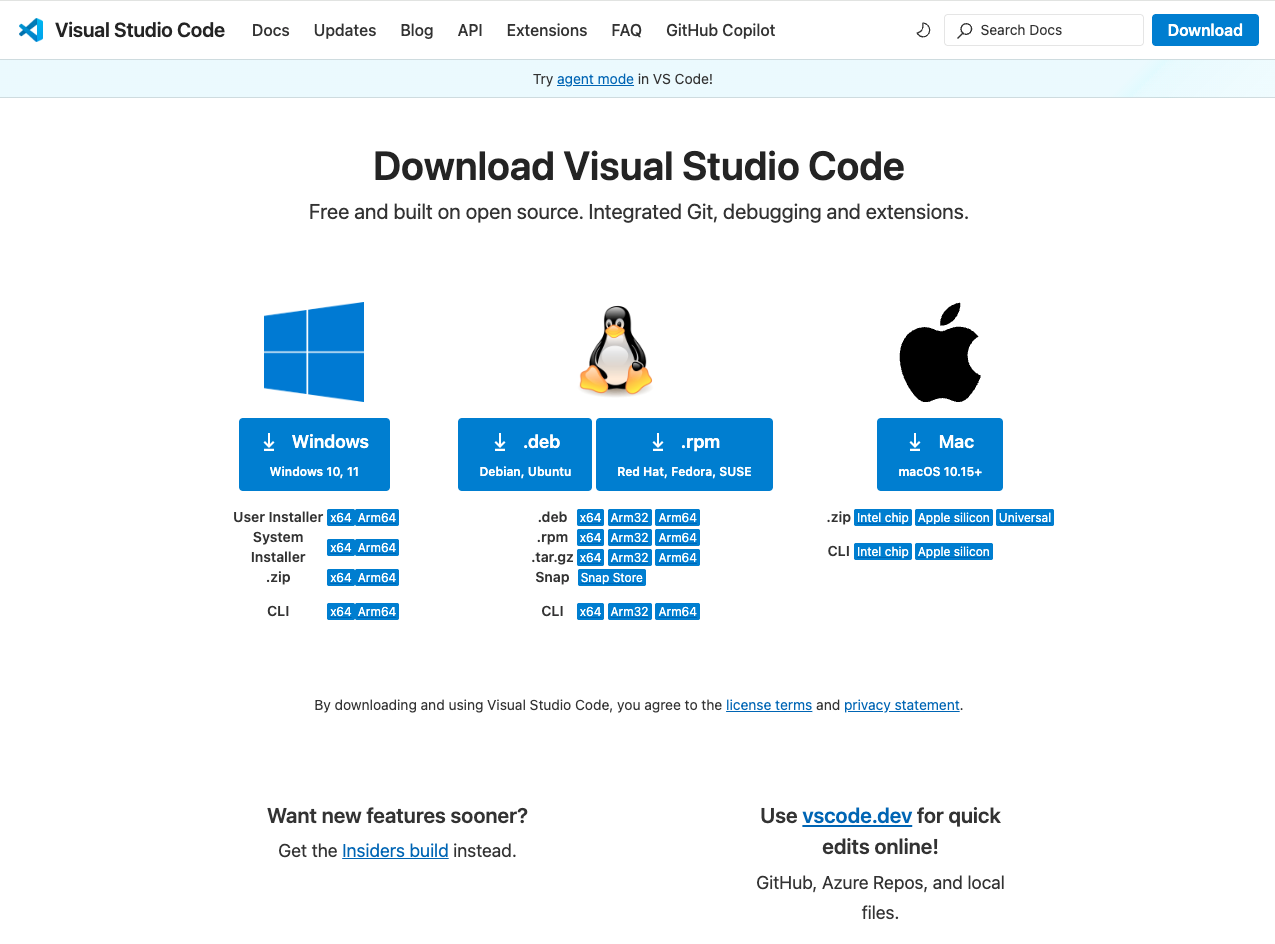This screenshot has width=1275, height=944.
Task: Open the Extensions nav item
Action: click(x=547, y=30)
